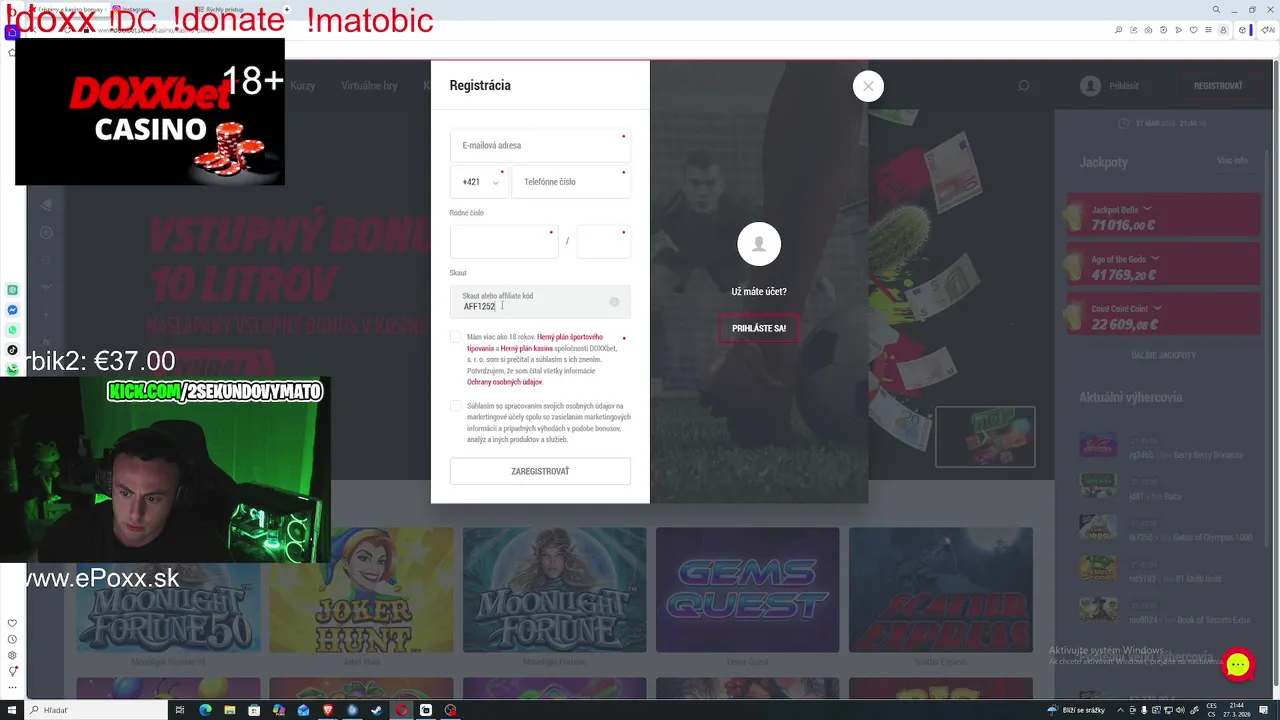This screenshot has width=1280, height=720.
Task: Click the first Rodné číslo field
Action: (x=504, y=242)
